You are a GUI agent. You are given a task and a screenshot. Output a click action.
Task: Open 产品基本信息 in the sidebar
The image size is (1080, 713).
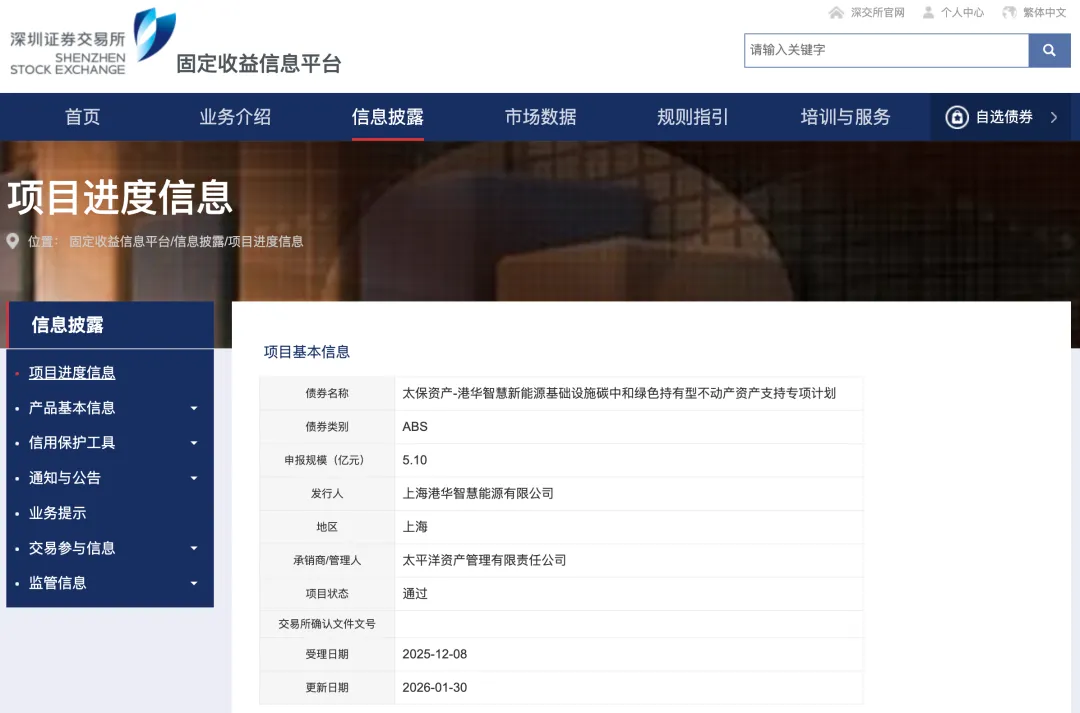point(72,408)
